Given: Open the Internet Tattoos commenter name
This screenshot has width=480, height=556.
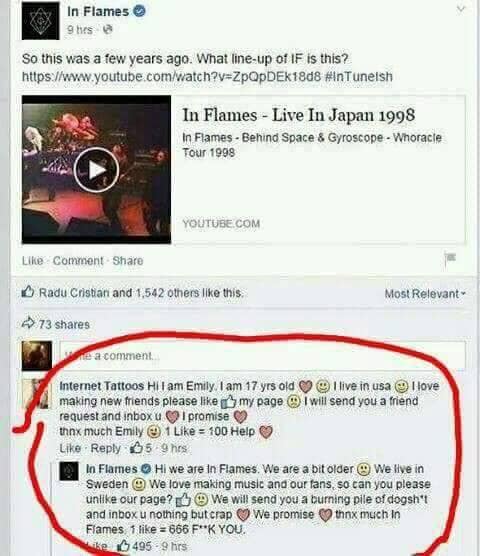Looking at the screenshot, I should coord(102,386).
